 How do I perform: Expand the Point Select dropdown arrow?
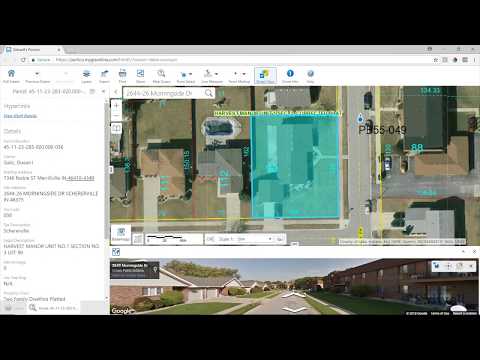point(190,74)
